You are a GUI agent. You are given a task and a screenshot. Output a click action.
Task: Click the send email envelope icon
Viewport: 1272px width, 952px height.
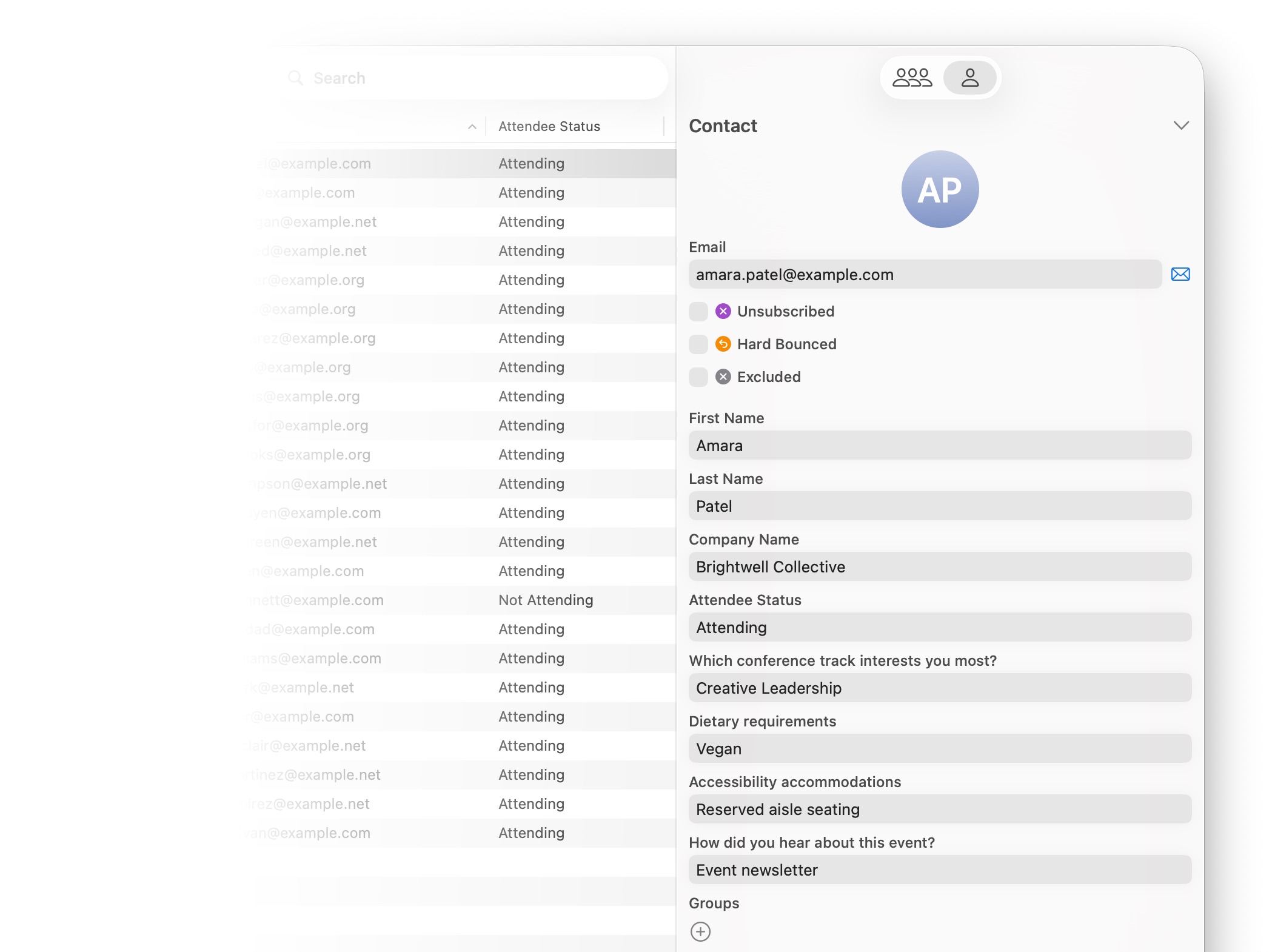[1180, 274]
